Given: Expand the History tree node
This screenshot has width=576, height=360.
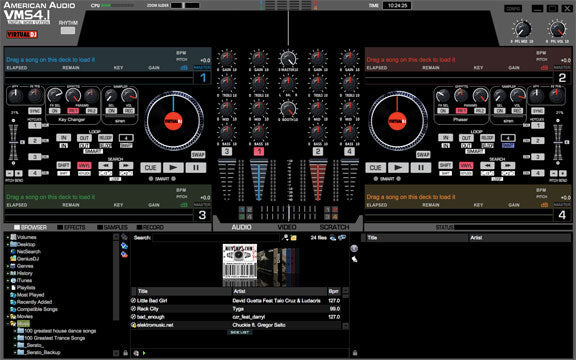Looking at the screenshot, I should [8, 273].
